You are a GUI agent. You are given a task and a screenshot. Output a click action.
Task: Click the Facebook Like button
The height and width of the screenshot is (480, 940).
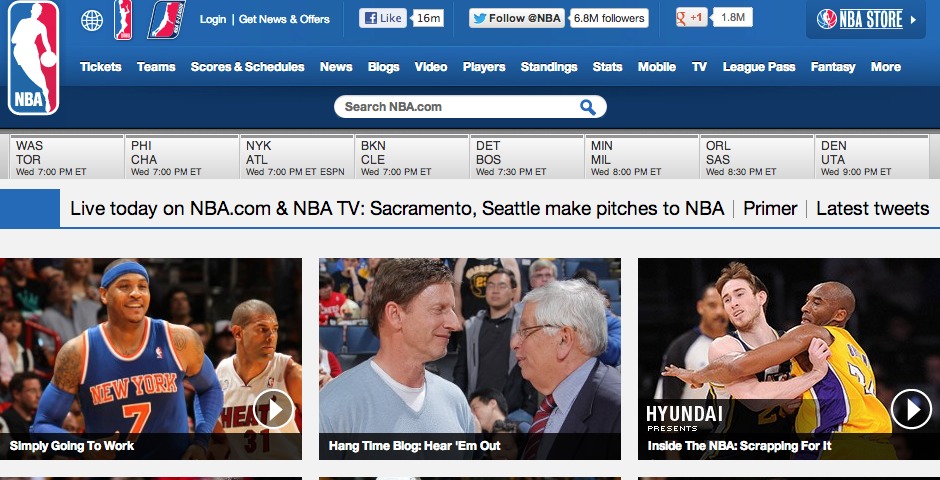[382, 18]
